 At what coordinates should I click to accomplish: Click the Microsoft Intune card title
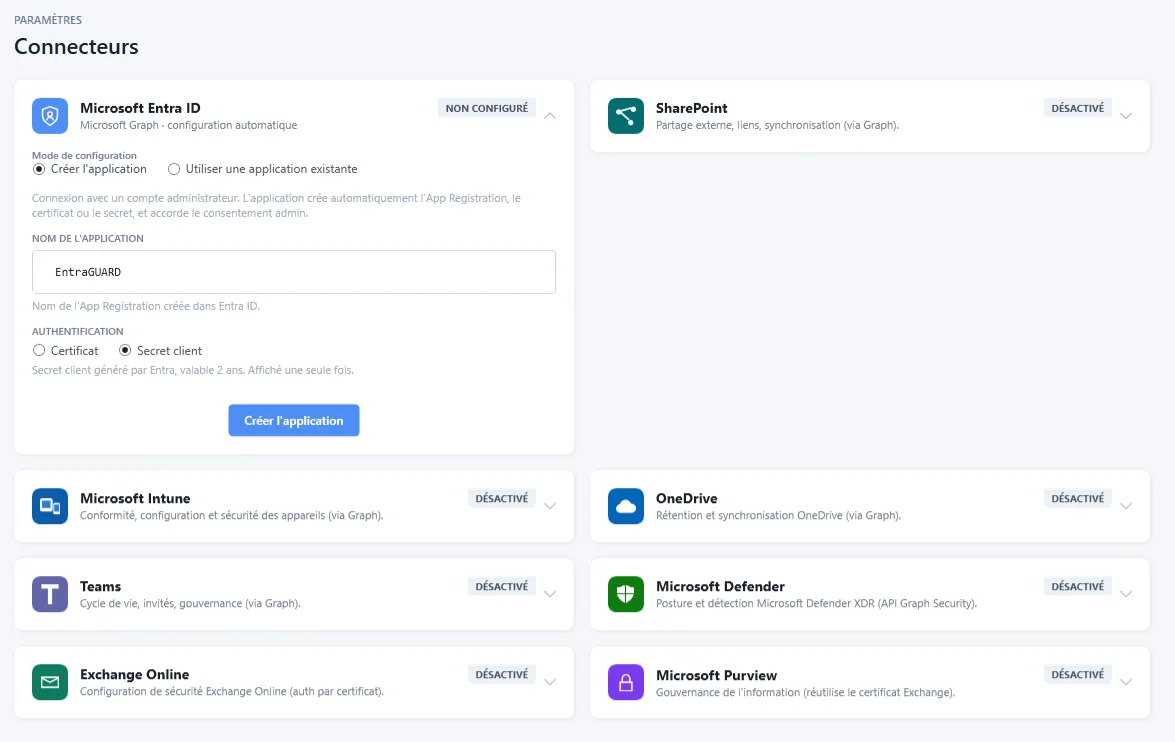pos(135,498)
